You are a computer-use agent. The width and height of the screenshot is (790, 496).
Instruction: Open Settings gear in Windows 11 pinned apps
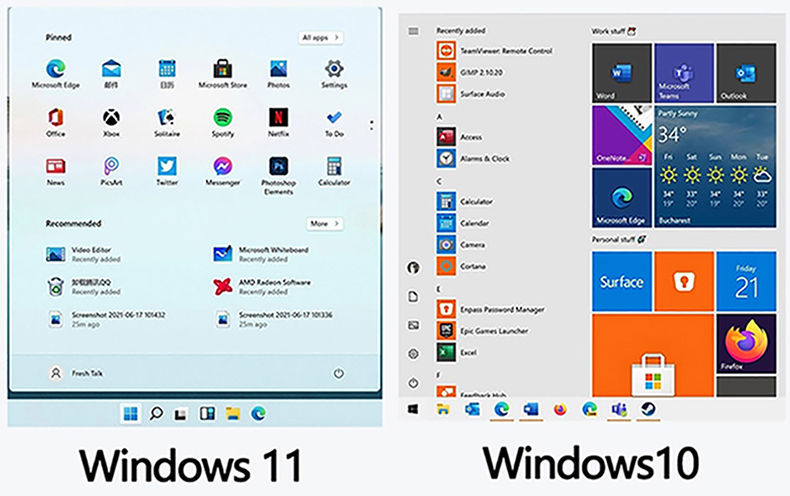(334, 74)
